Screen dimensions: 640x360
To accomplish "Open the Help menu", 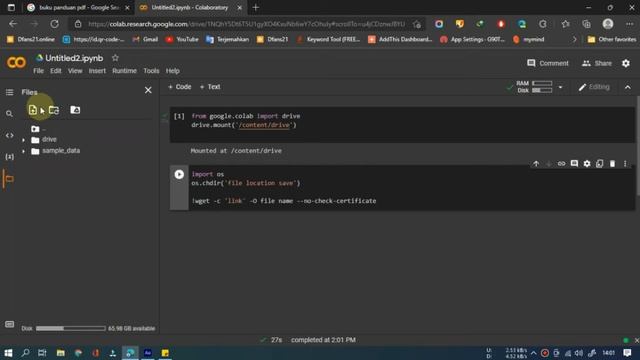I will 173,71.
